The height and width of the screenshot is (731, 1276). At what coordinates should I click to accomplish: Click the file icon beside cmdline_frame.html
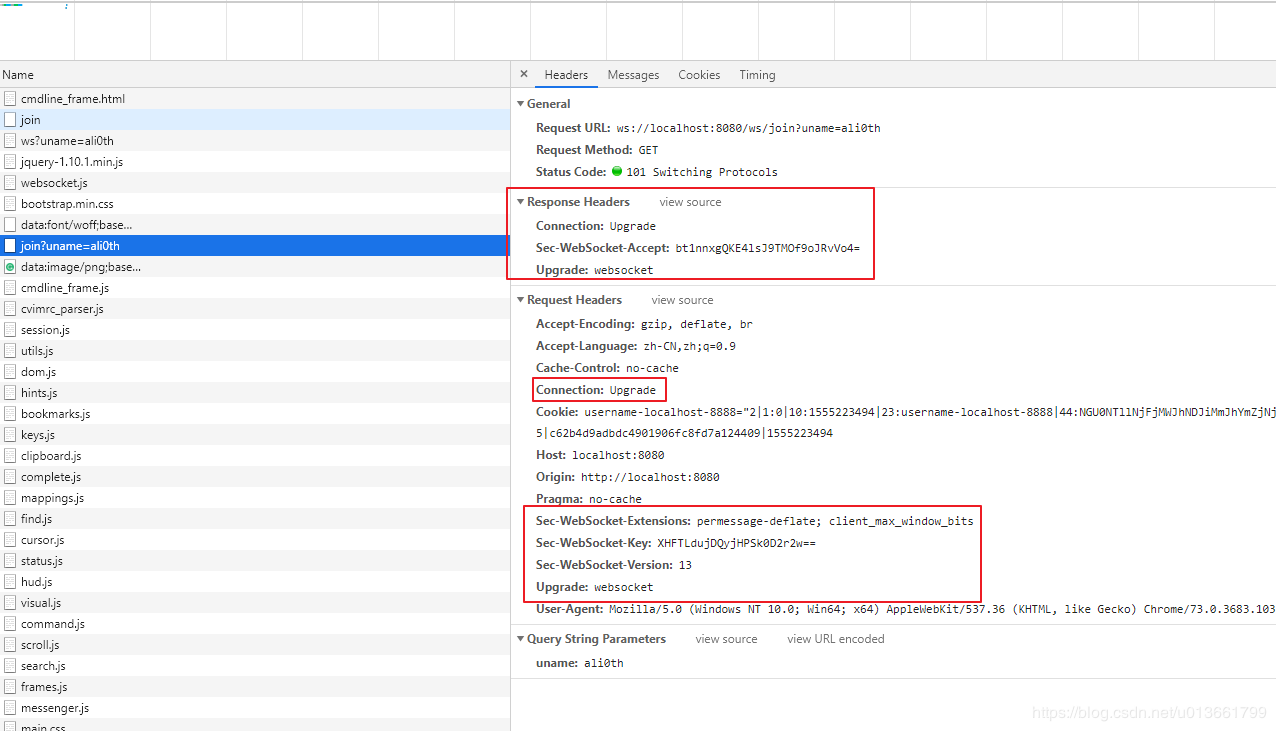click(10, 99)
